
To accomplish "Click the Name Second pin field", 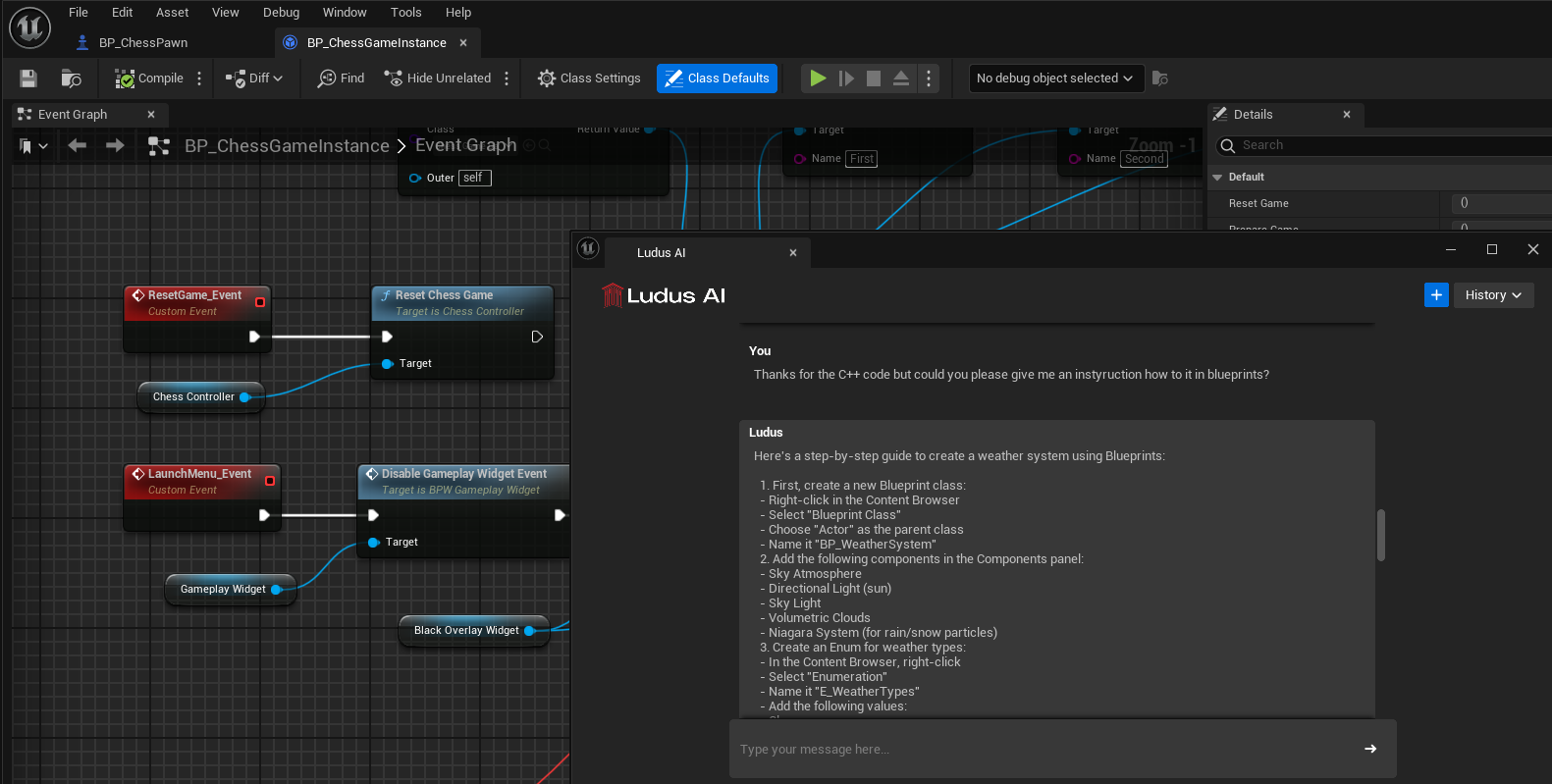I will 1145,159.
